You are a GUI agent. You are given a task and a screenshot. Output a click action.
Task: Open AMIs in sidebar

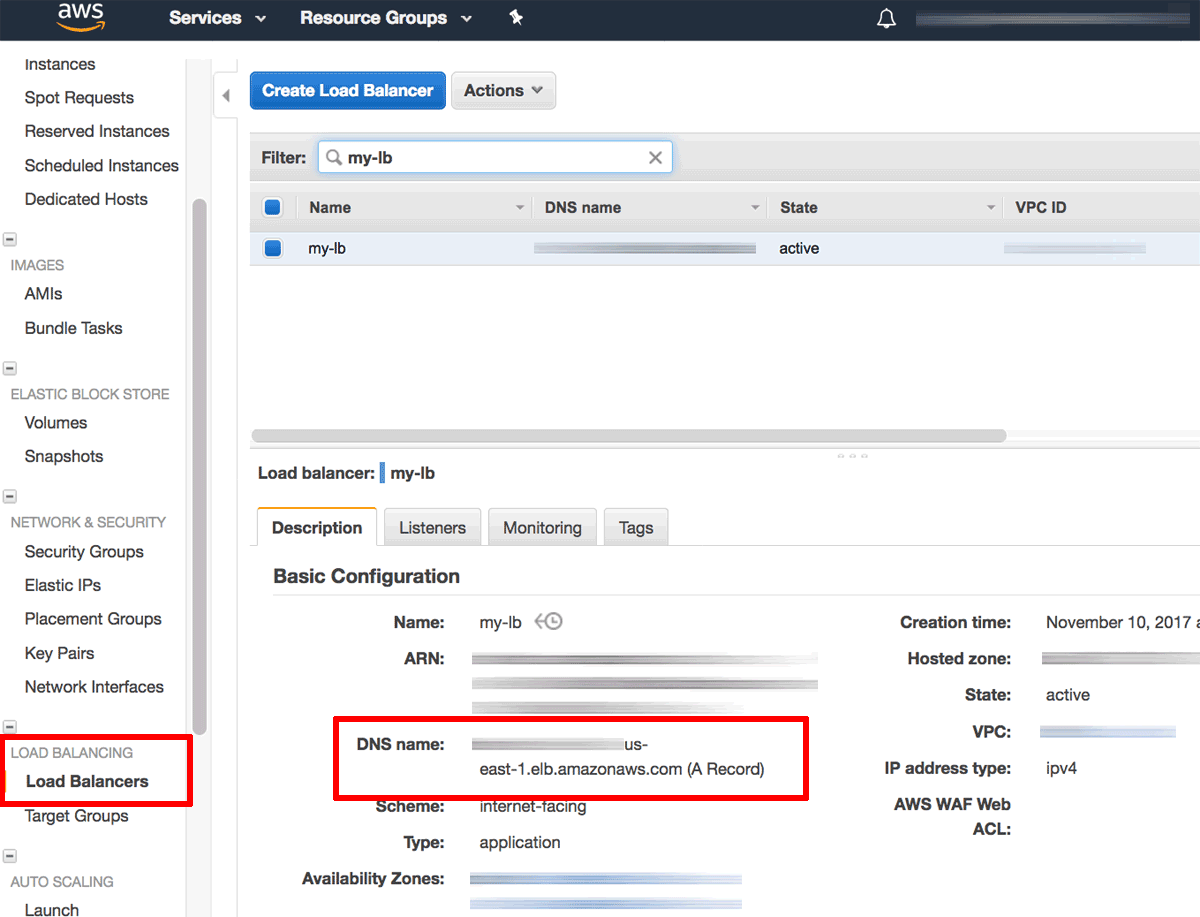44,294
